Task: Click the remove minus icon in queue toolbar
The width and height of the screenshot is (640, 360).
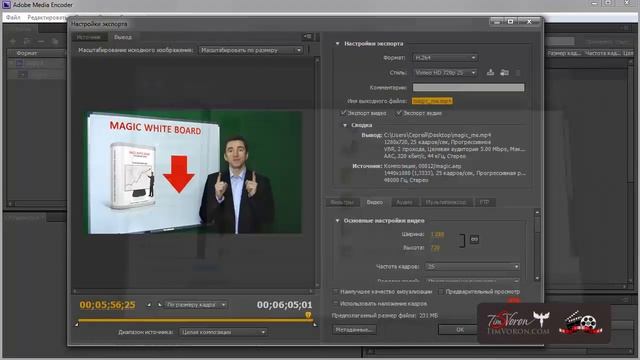Action: (x=41, y=41)
